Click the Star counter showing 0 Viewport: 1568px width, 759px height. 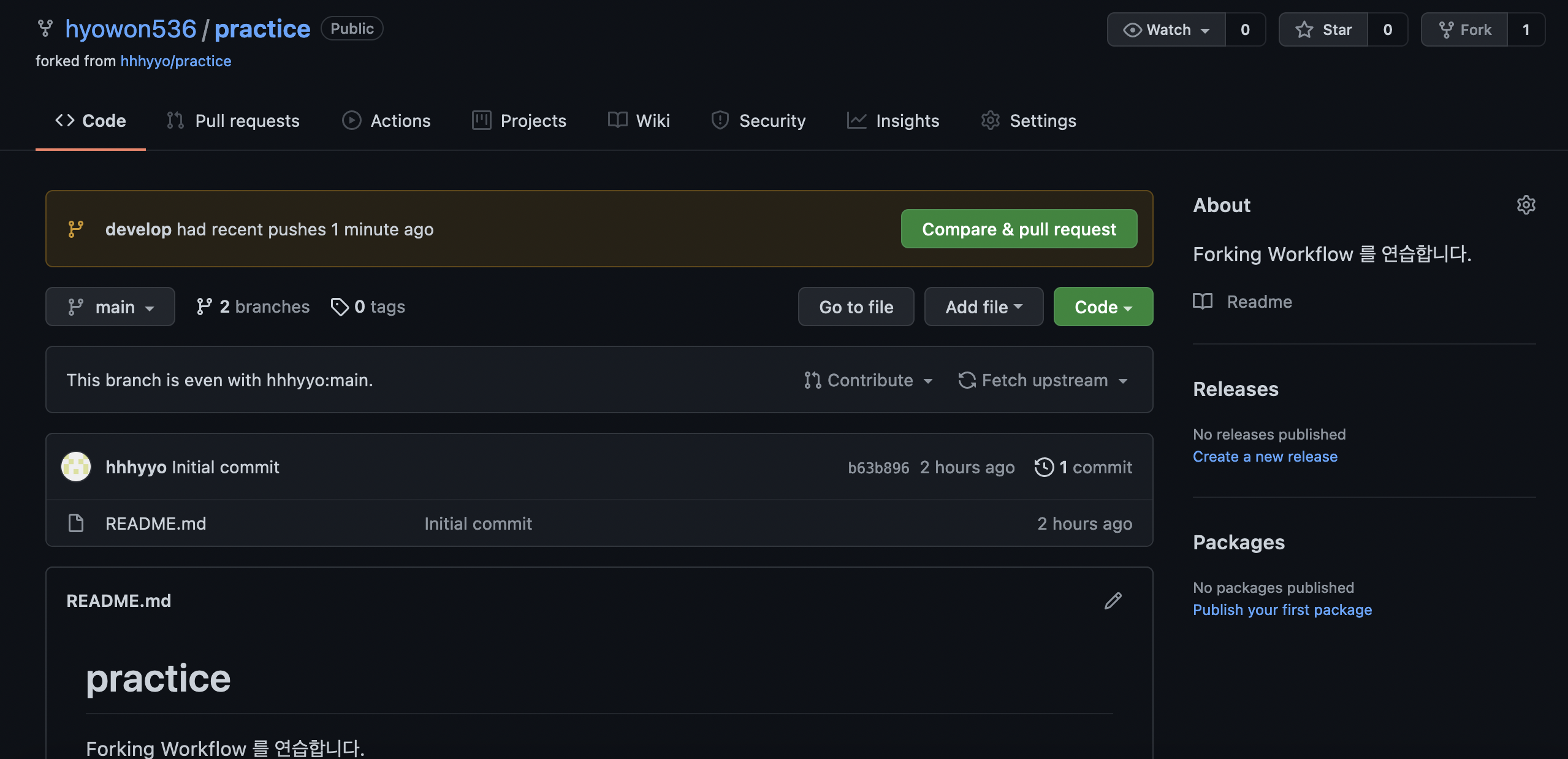[1387, 29]
